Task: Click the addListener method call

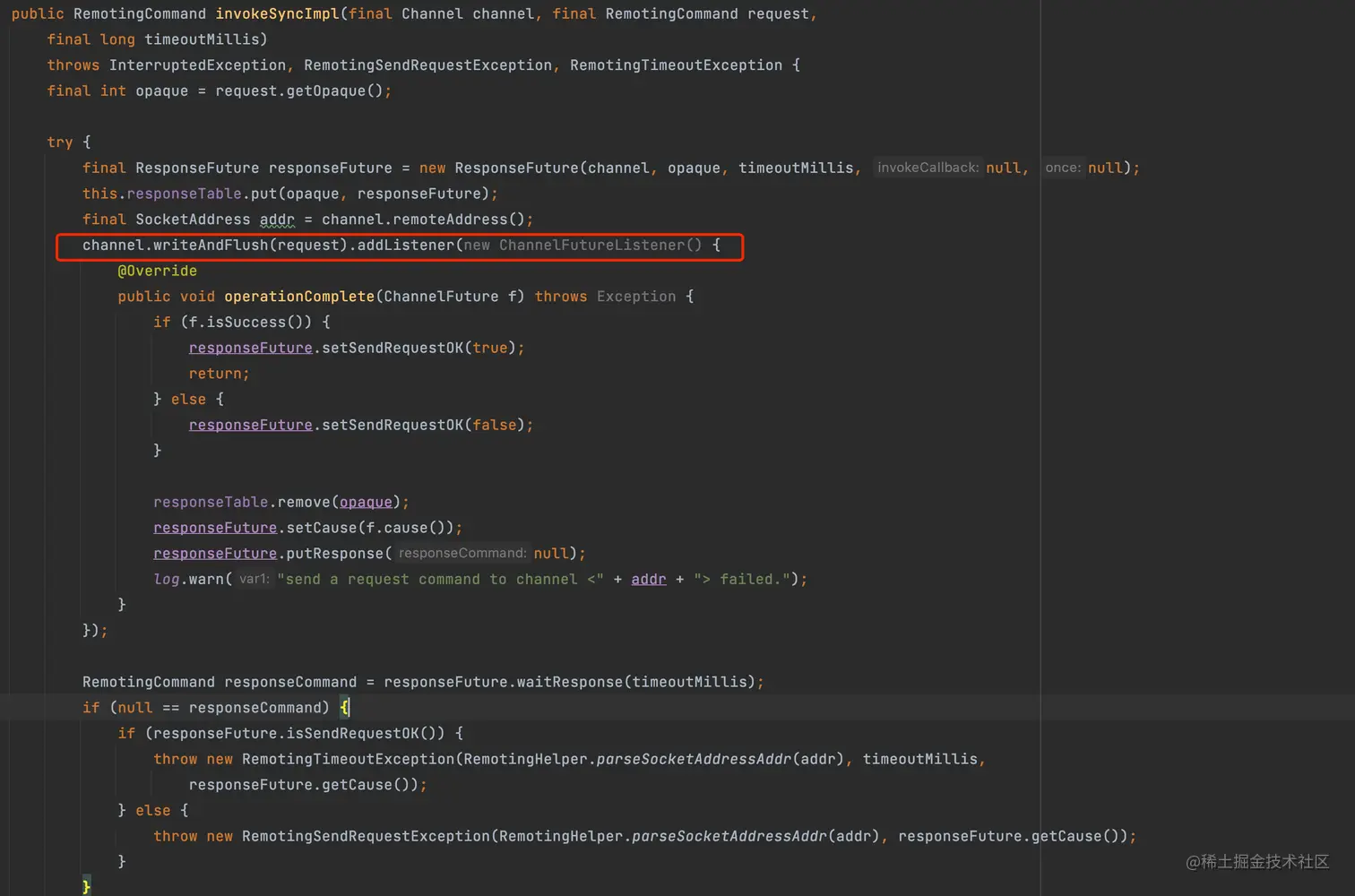Action: [x=406, y=245]
